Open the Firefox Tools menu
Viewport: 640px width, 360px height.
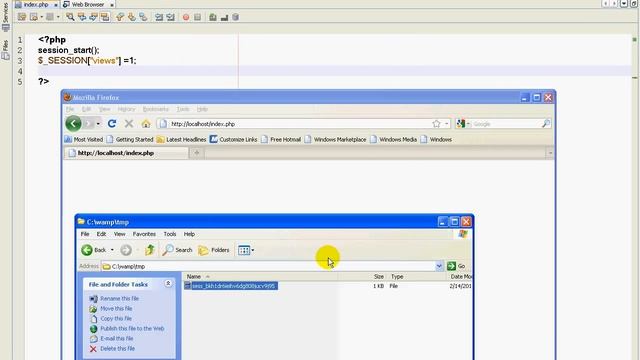[183, 109]
